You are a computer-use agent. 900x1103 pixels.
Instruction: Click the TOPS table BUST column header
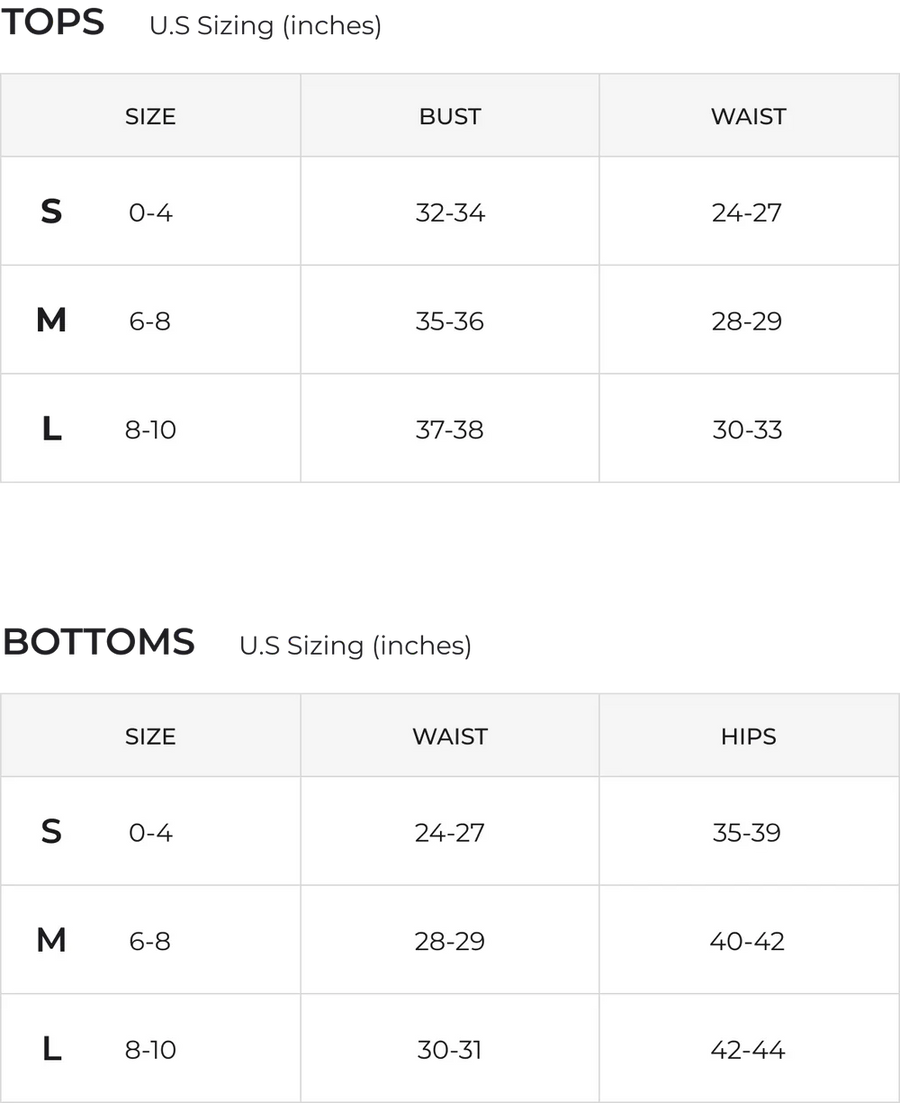450,116
